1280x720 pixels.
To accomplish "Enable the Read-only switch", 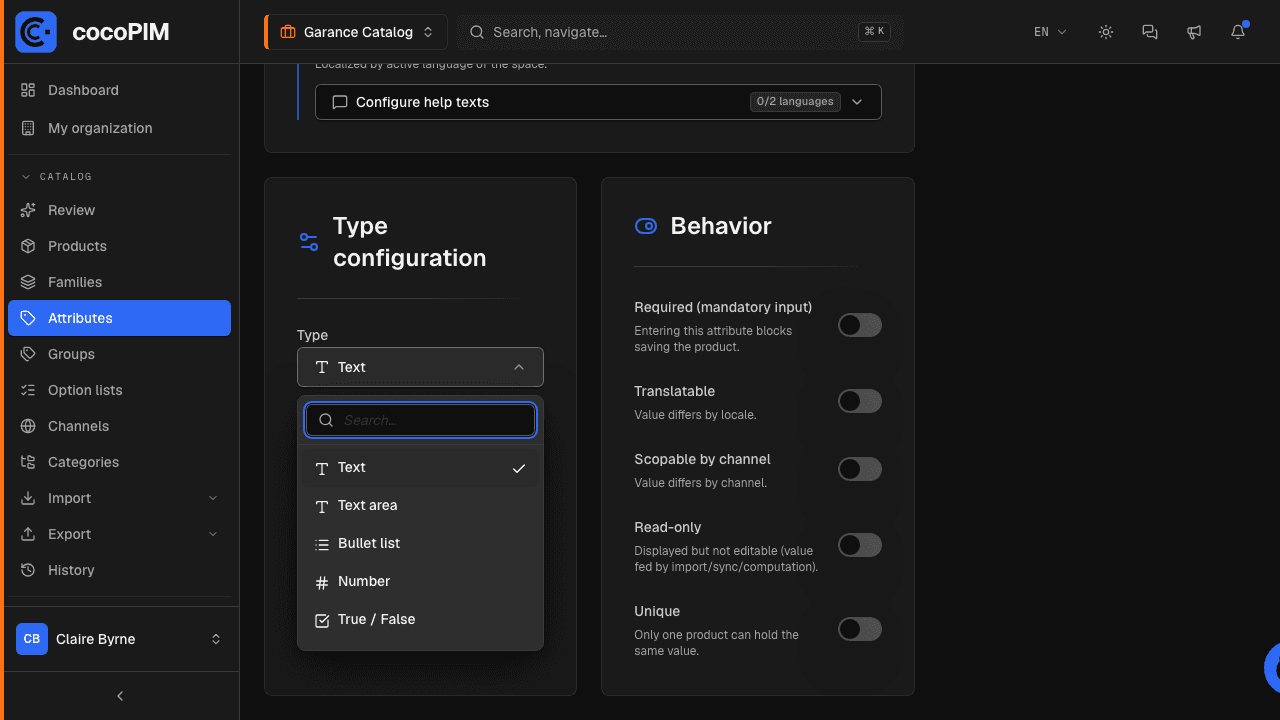I will 860,545.
